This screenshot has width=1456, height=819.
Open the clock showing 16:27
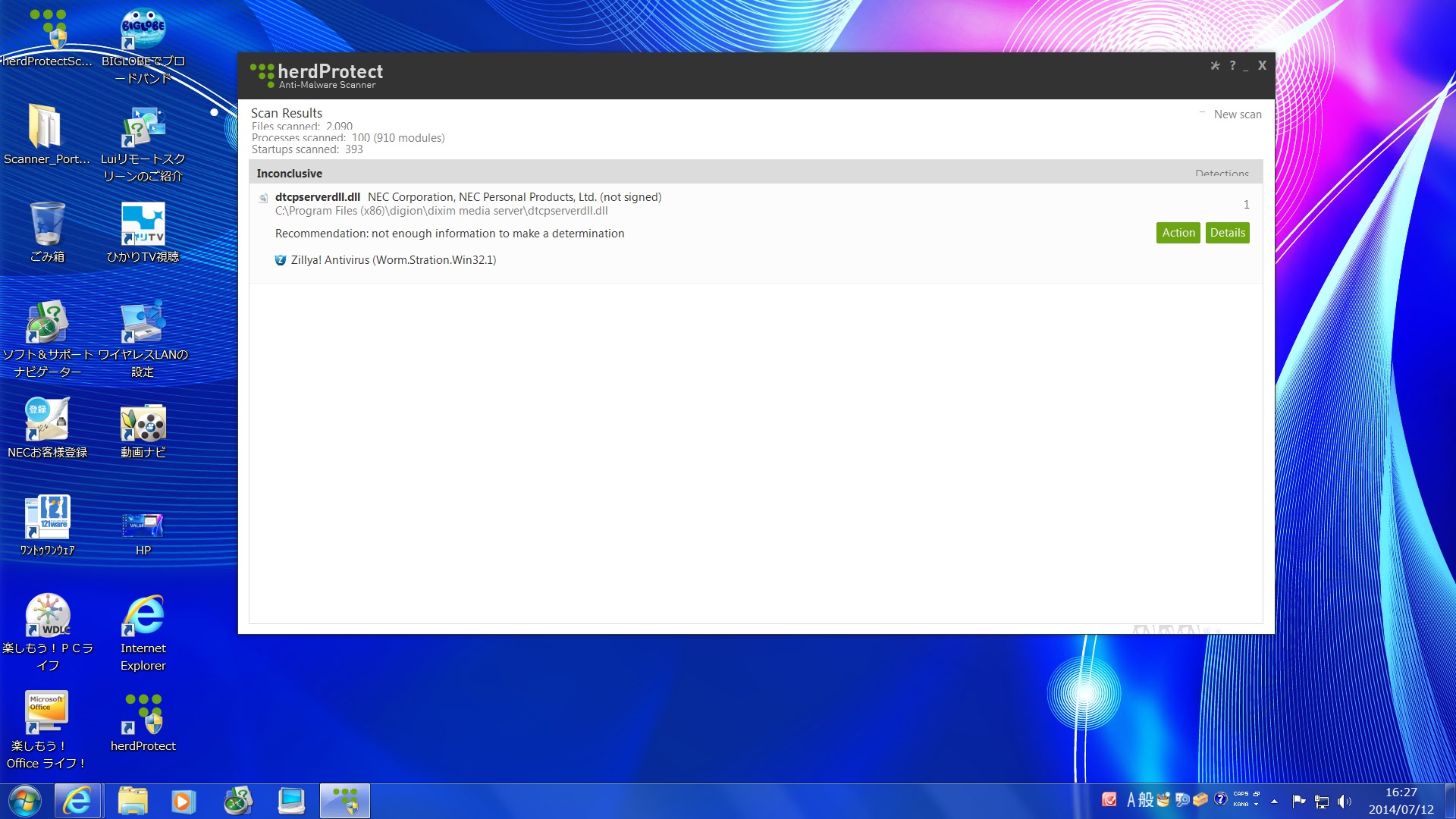[1401, 801]
